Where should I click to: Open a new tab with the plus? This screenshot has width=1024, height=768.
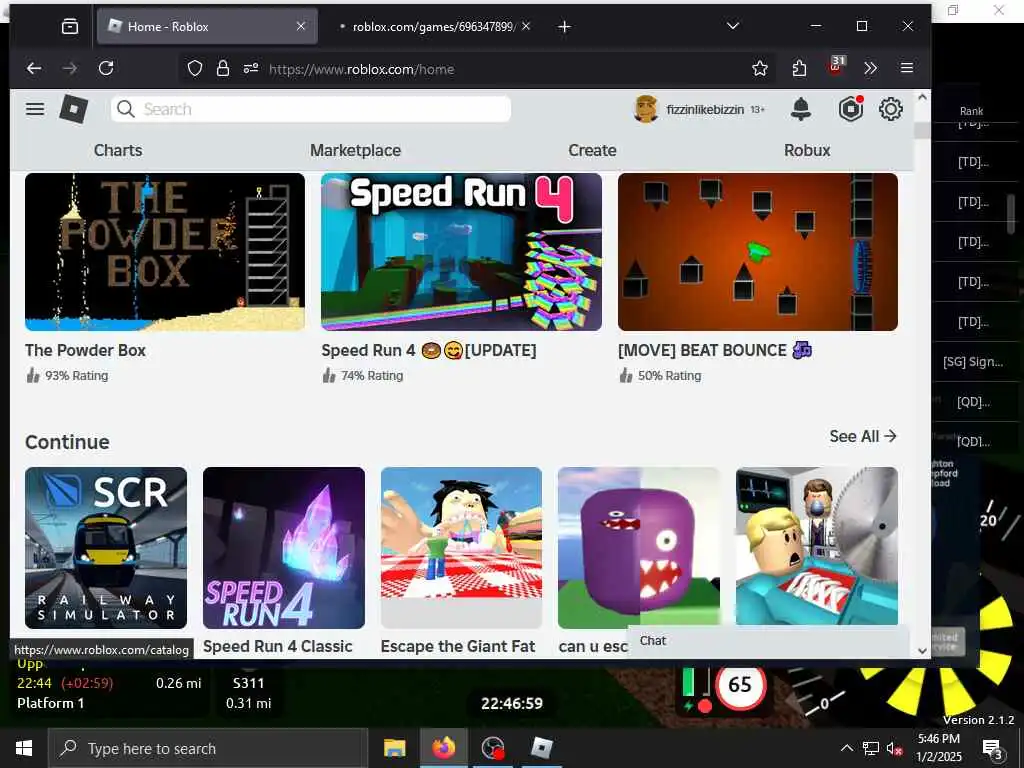(565, 27)
